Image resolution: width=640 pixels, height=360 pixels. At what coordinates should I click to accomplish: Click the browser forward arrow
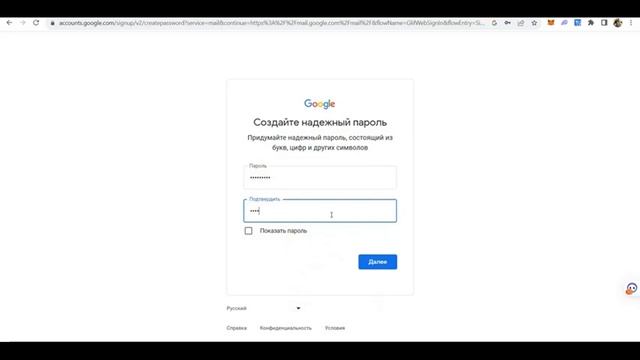click(x=23, y=23)
